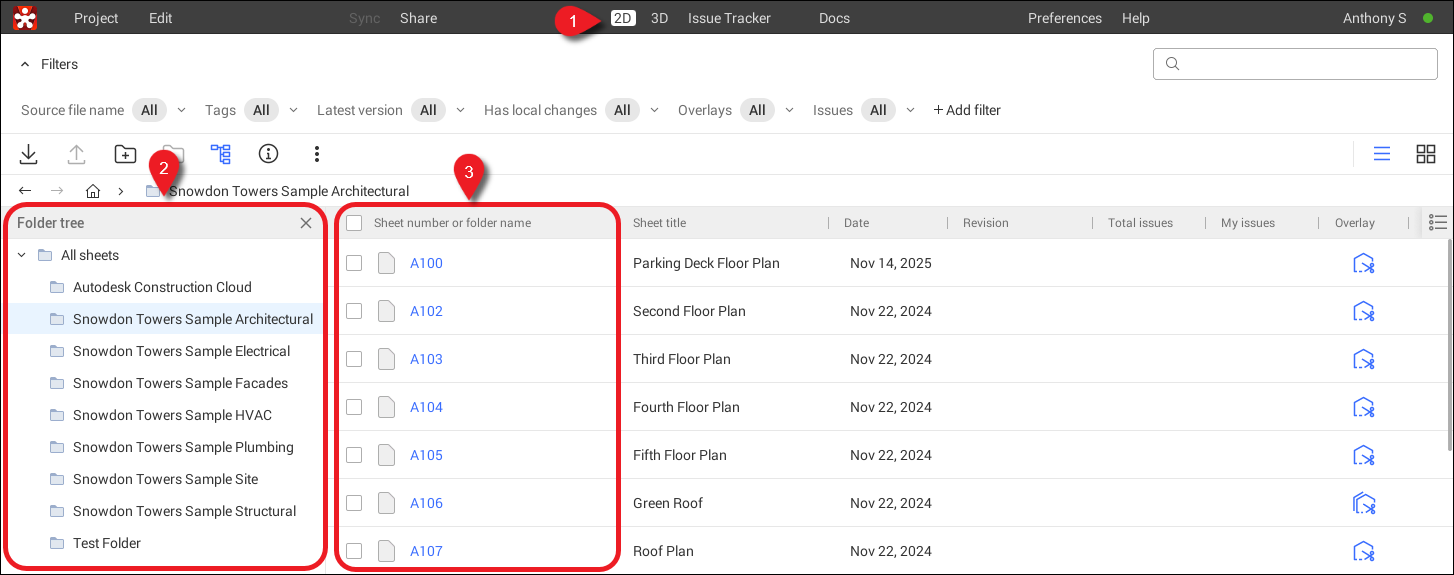Click the download icon in toolbar
The image size is (1454, 575).
29,154
